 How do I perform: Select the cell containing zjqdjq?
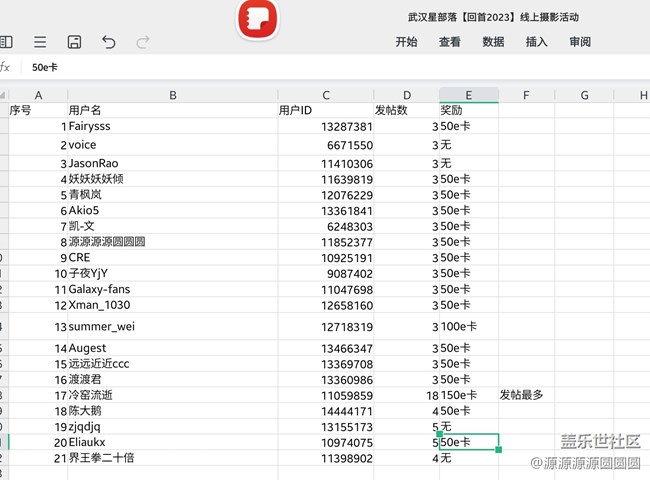click(x=173, y=427)
